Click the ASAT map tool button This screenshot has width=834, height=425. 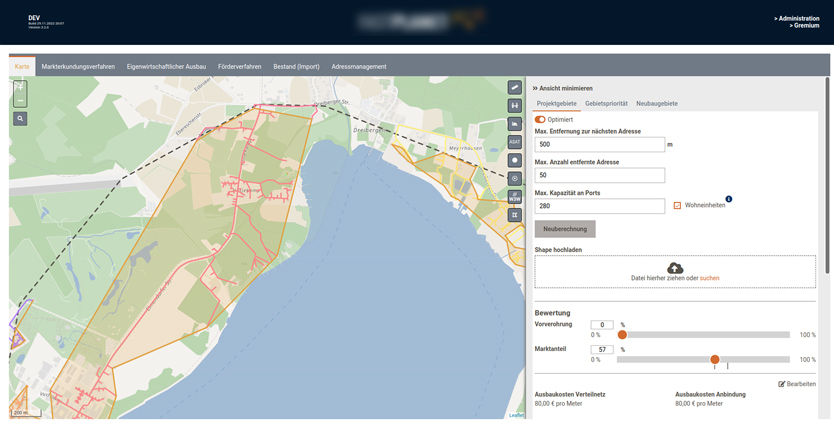pyautogui.click(x=514, y=142)
